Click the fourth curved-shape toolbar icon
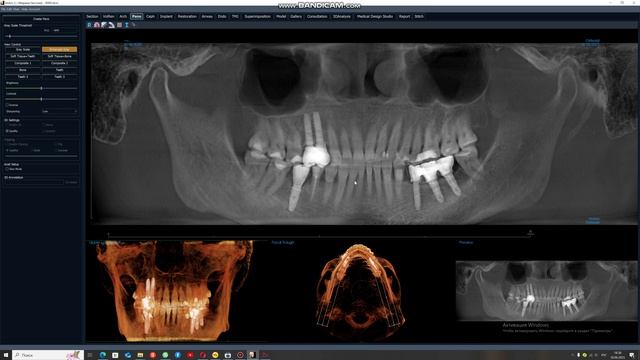The height and width of the screenshot is (360, 640). point(111,25)
